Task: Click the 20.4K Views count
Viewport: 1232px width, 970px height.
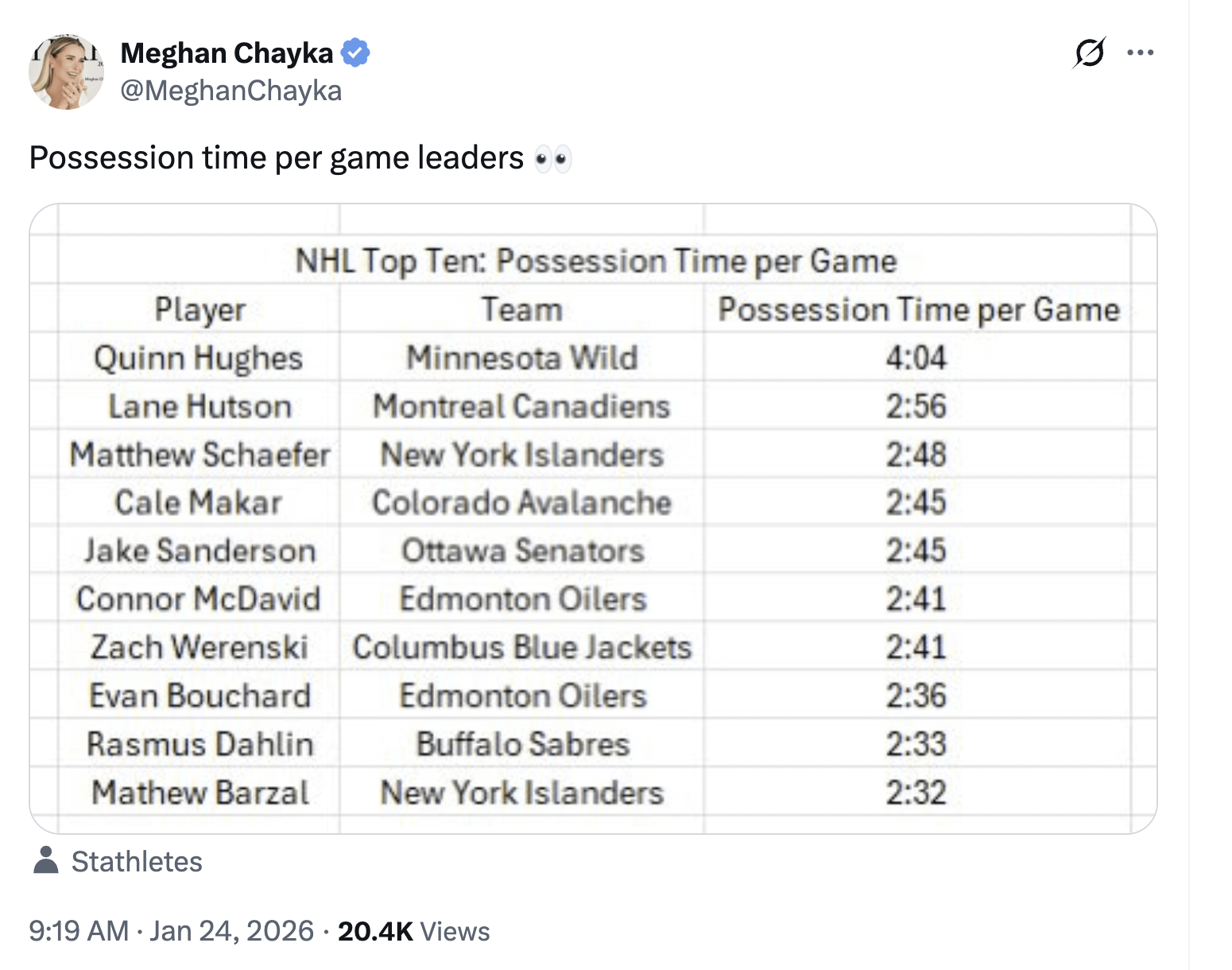Action: point(413,931)
